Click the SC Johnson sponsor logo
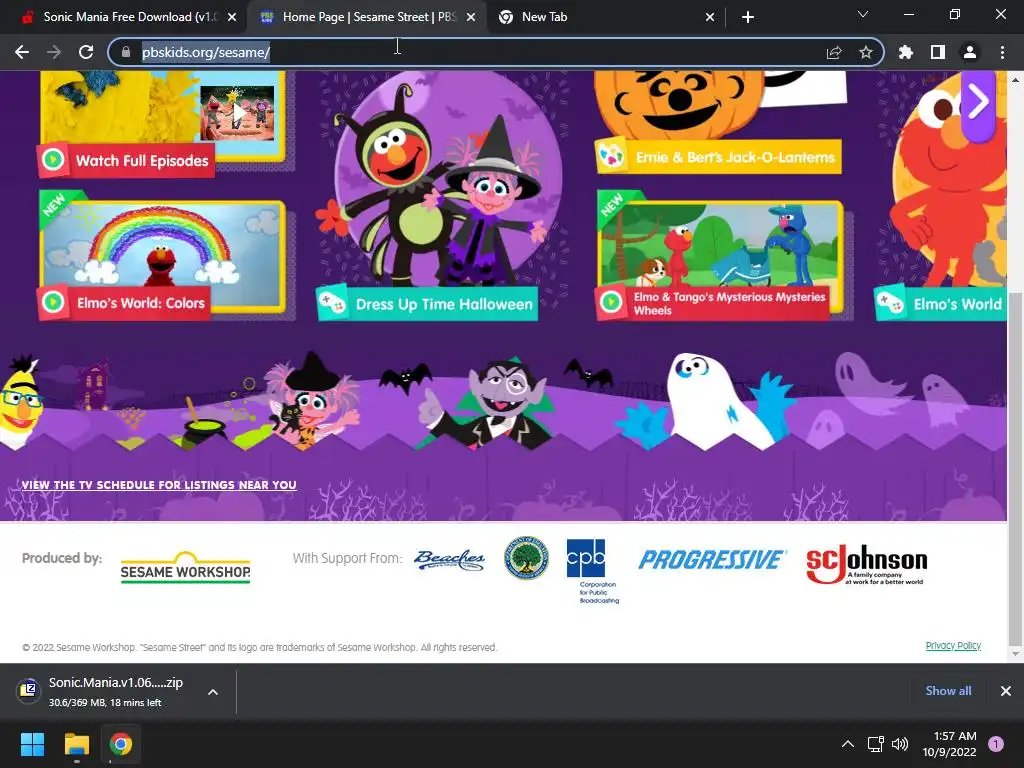The height and width of the screenshot is (768, 1024). click(x=867, y=564)
